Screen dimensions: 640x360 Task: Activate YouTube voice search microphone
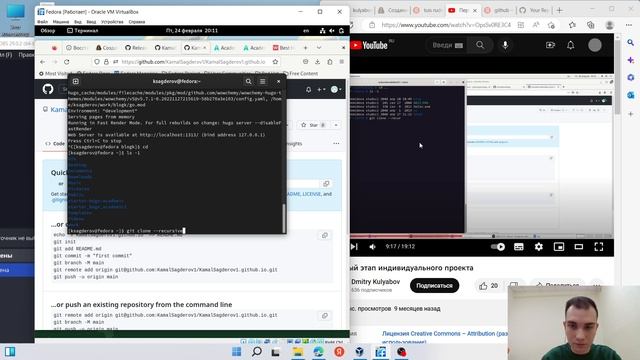505,45
